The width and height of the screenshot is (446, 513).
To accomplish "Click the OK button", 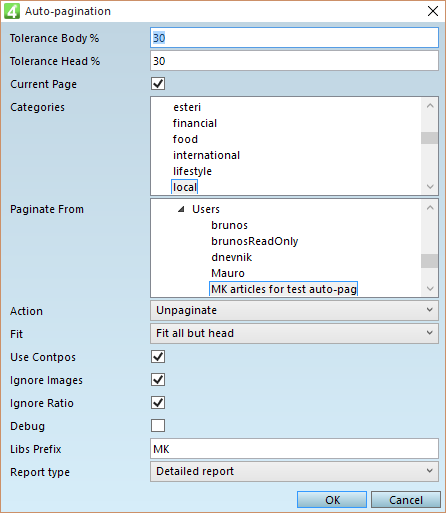I will [x=332, y=500].
